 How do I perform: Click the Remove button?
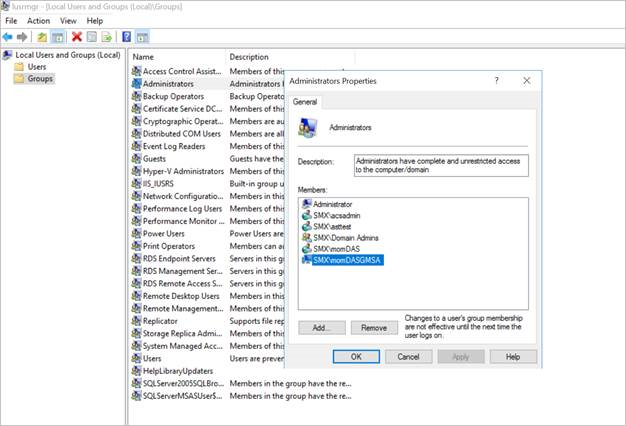tap(374, 328)
